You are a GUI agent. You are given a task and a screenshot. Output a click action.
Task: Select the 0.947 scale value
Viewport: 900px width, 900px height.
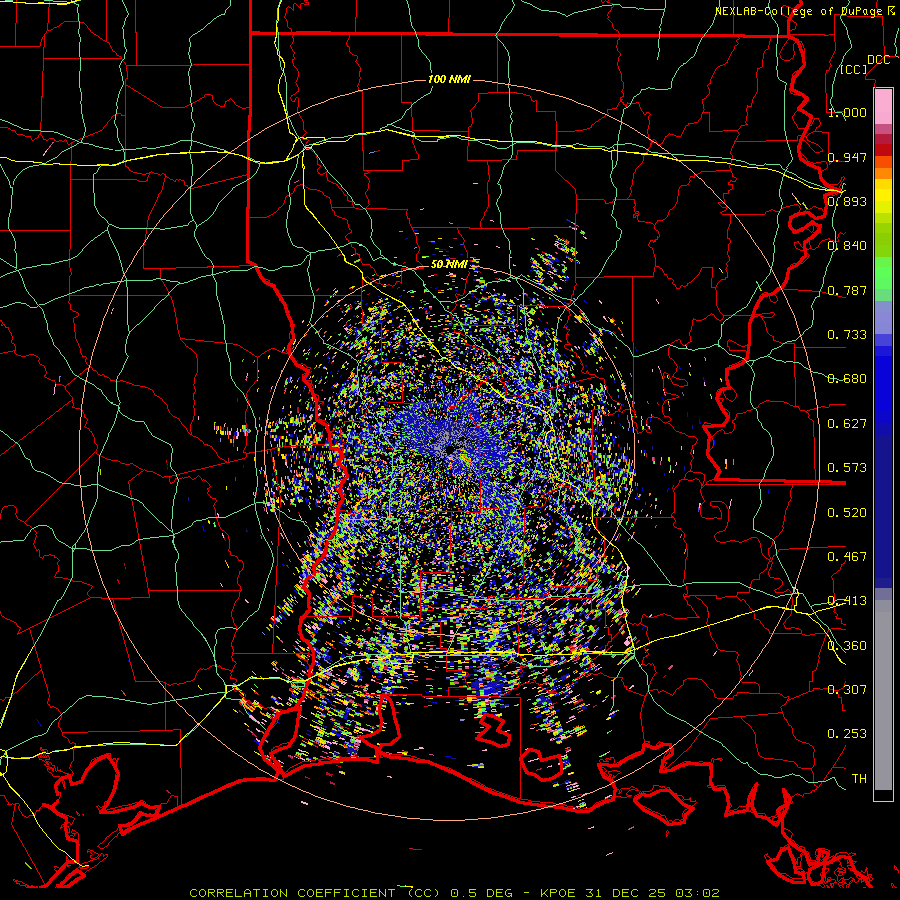pos(847,157)
